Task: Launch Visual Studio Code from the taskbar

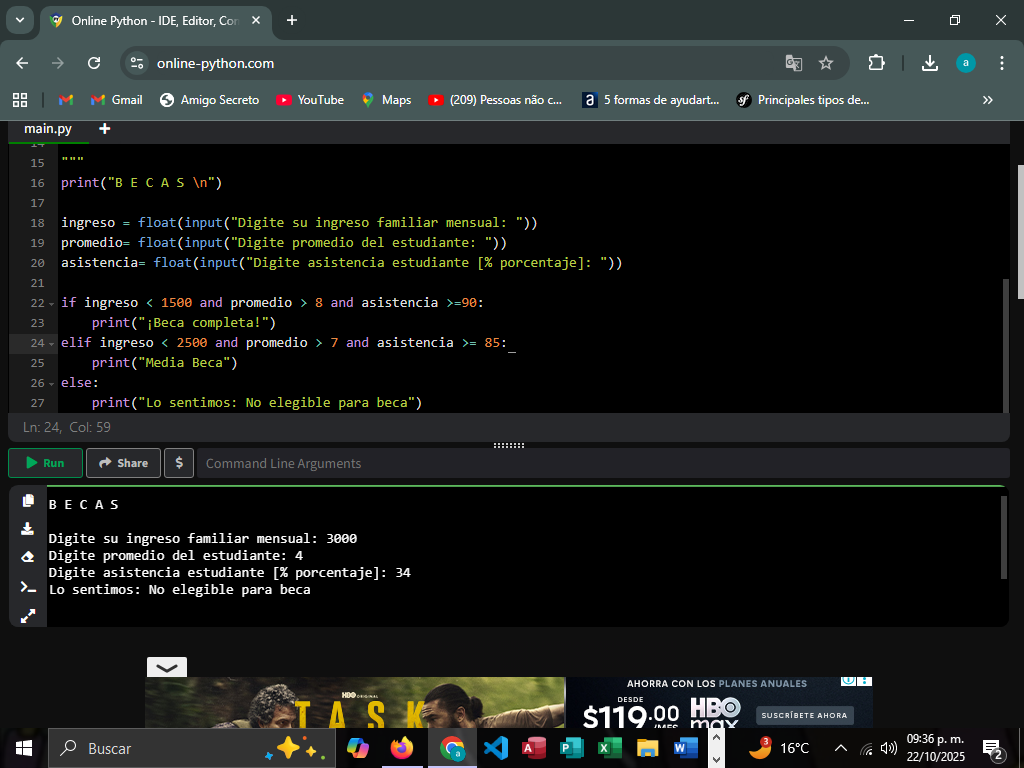Action: coord(496,748)
